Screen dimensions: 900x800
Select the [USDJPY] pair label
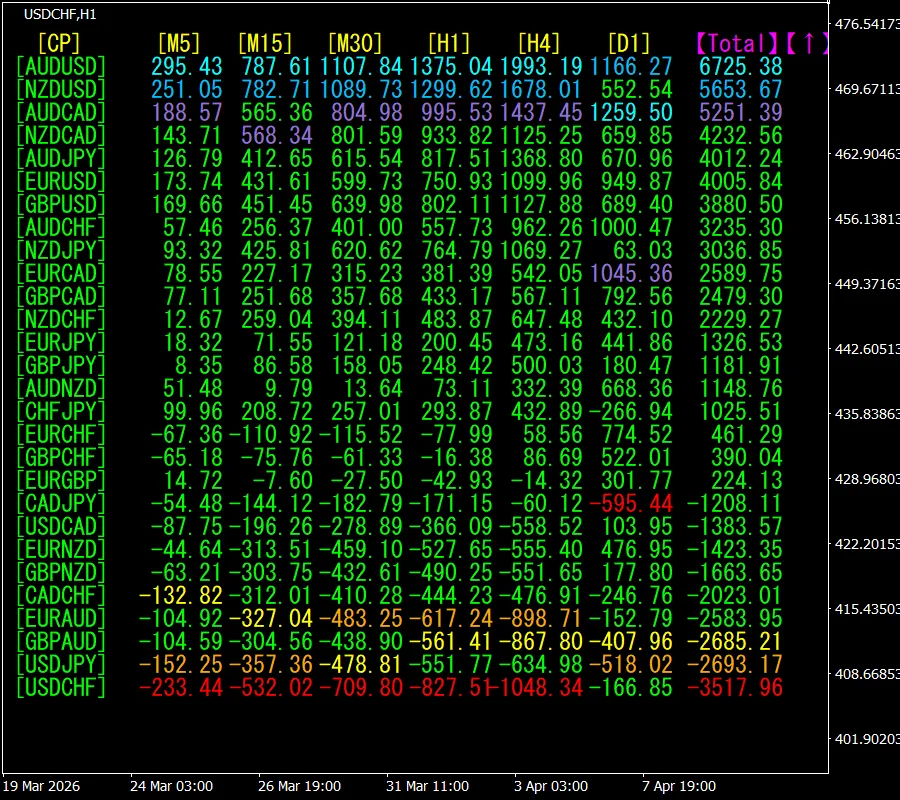click(x=61, y=664)
